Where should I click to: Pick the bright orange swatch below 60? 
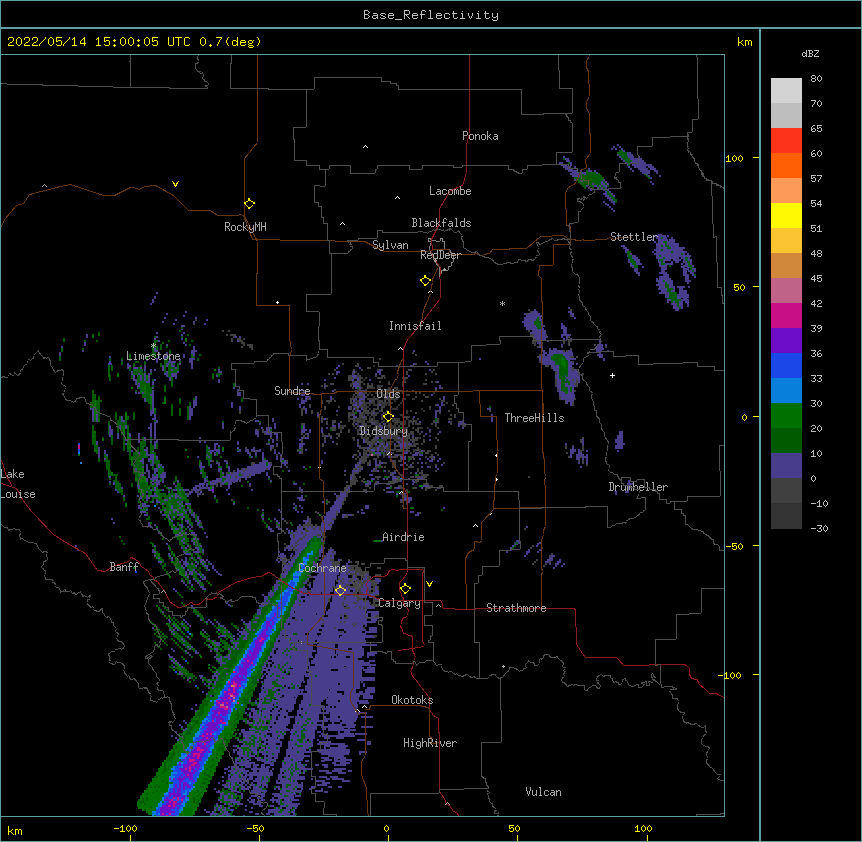tap(786, 165)
